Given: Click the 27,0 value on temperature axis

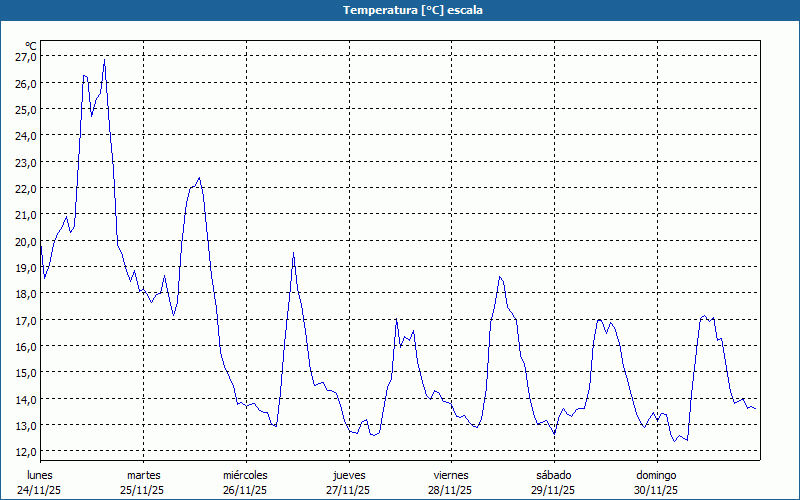Looking at the screenshot, I should coord(26,57).
